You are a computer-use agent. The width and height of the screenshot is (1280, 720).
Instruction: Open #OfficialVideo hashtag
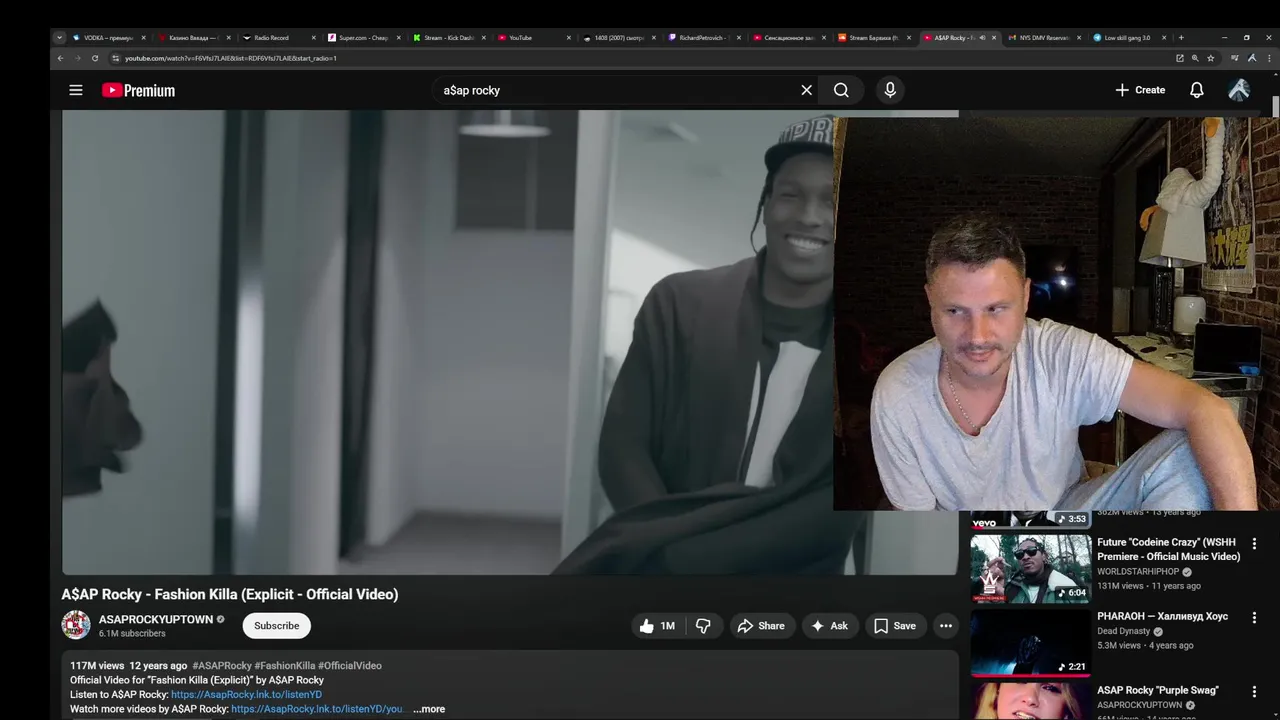[x=350, y=666]
